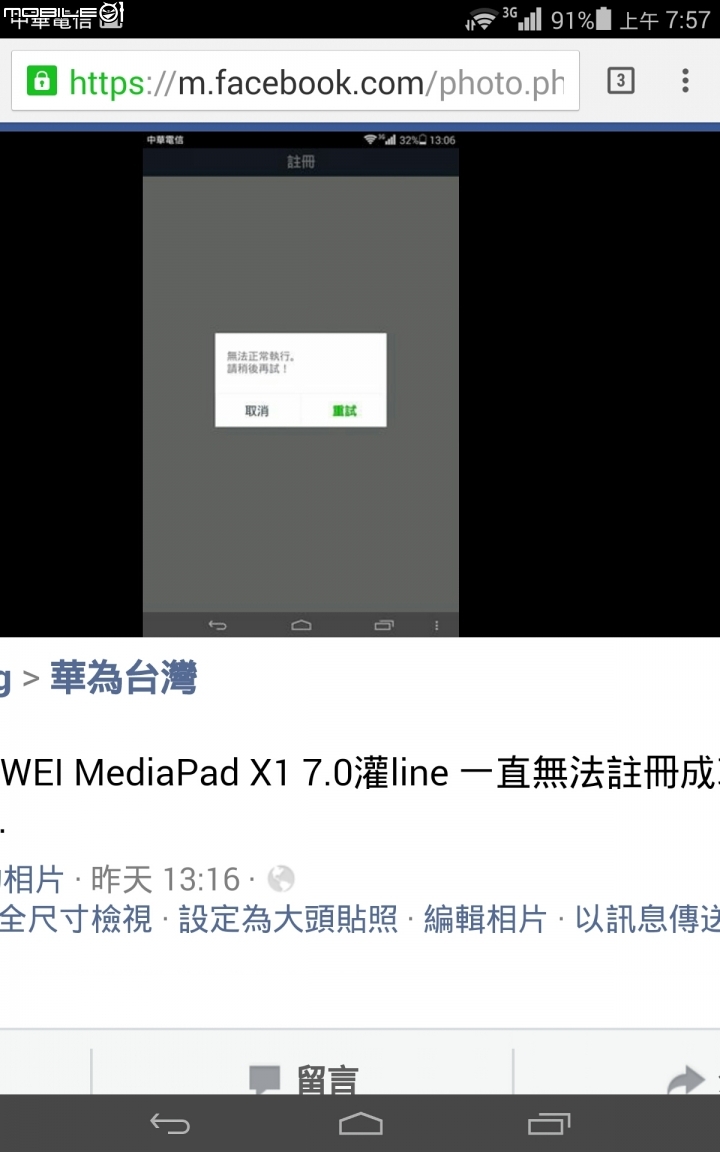
Task: Select 設定為大頭貼照 link
Action: (288, 918)
